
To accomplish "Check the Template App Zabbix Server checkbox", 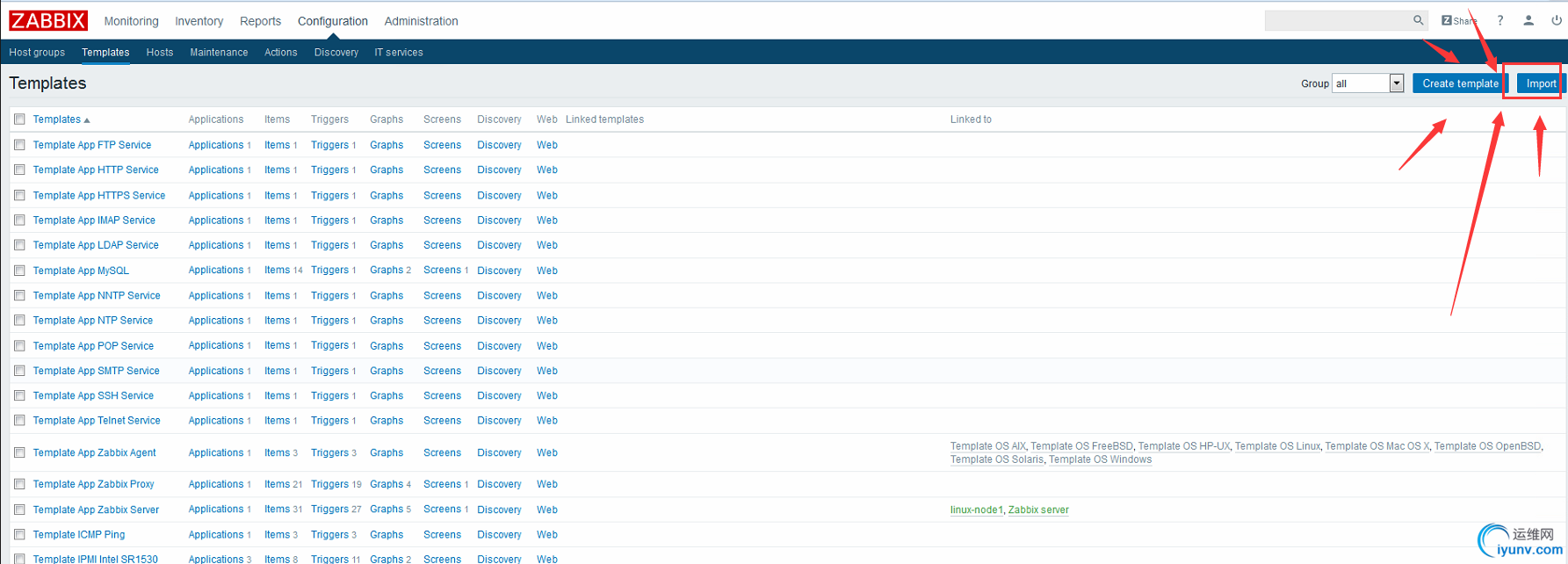I will 19,510.
